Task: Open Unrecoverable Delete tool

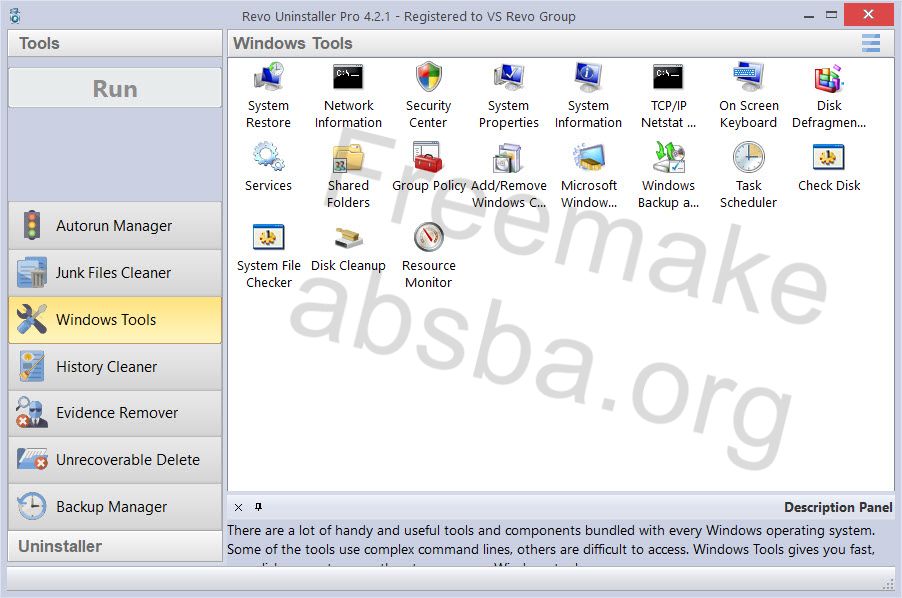Action: coord(115,459)
